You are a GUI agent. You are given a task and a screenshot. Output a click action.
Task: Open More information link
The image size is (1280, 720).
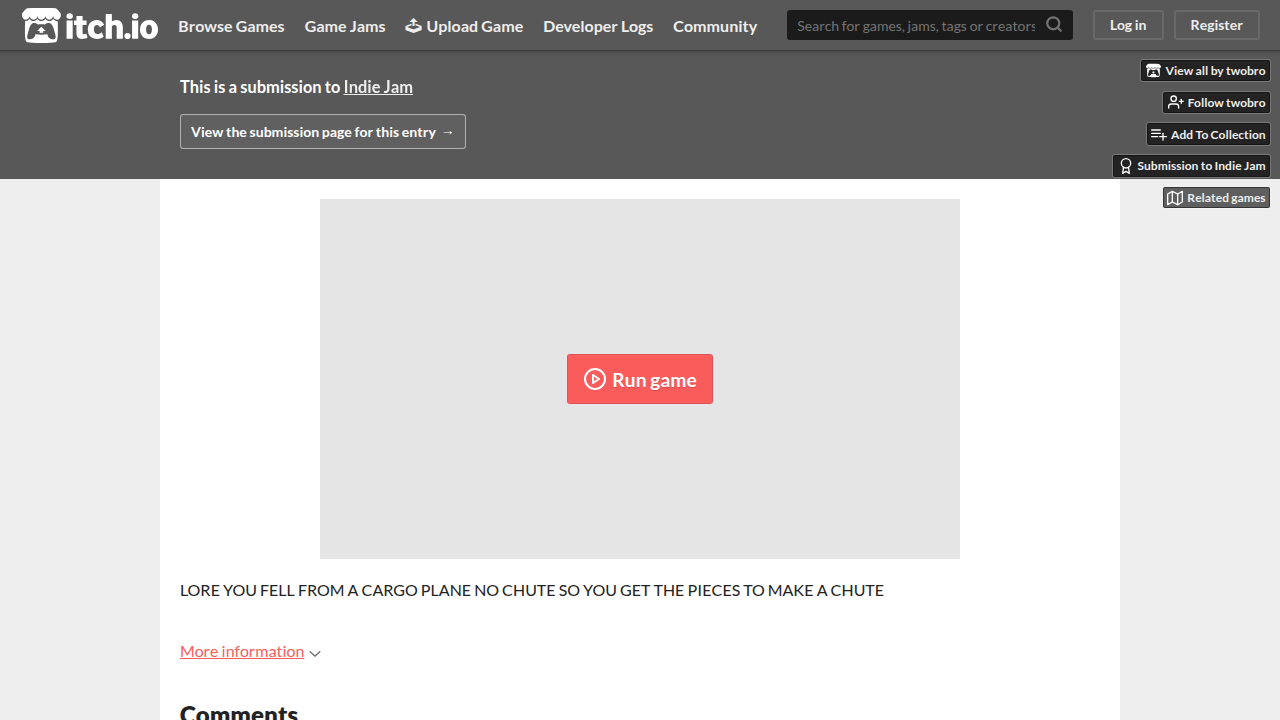[242, 651]
